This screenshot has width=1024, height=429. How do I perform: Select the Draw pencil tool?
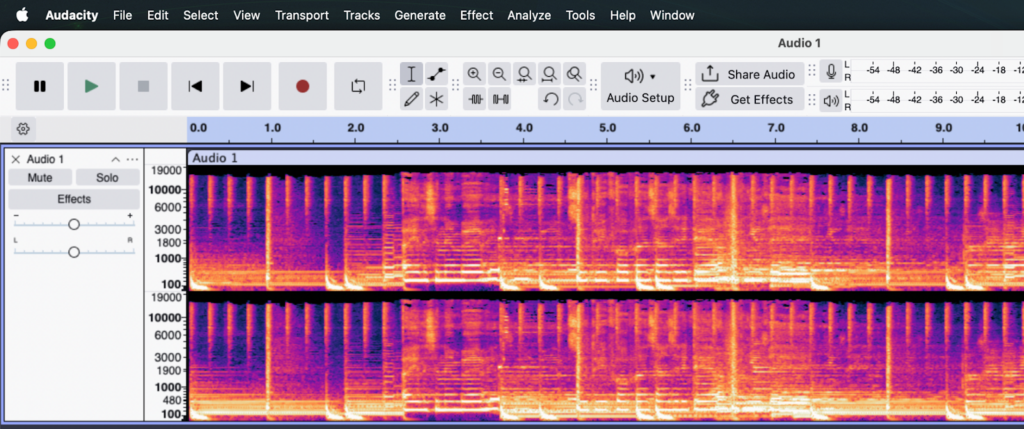411,99
